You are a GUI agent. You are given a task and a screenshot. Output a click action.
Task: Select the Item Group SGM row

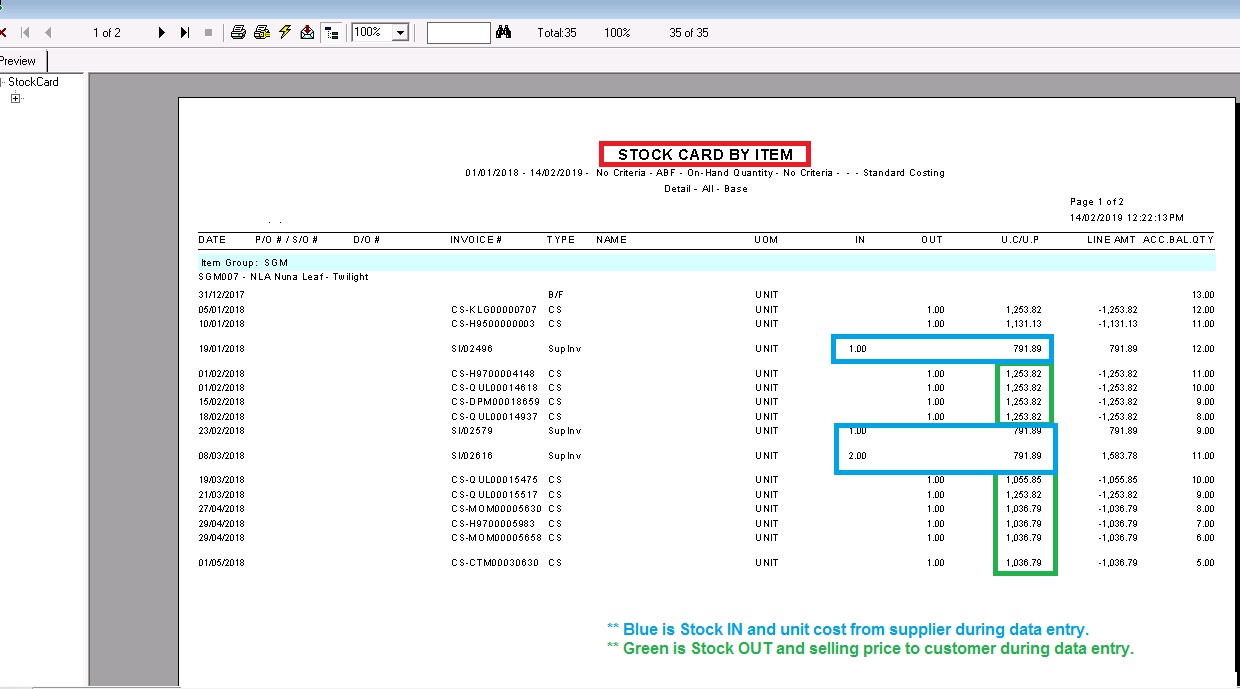(x=706, y=262)
